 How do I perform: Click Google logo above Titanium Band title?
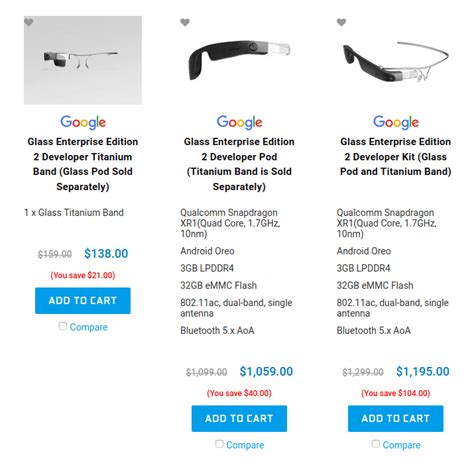coord(83,122)
